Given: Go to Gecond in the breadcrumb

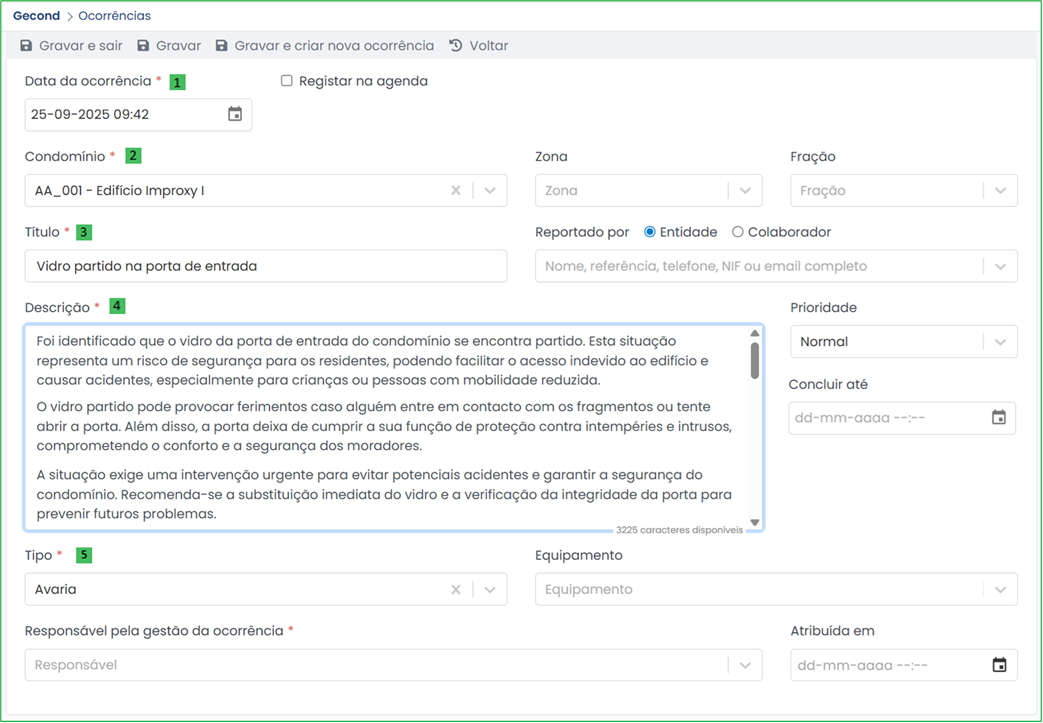Looking at the screenshot, I should 36,16.
